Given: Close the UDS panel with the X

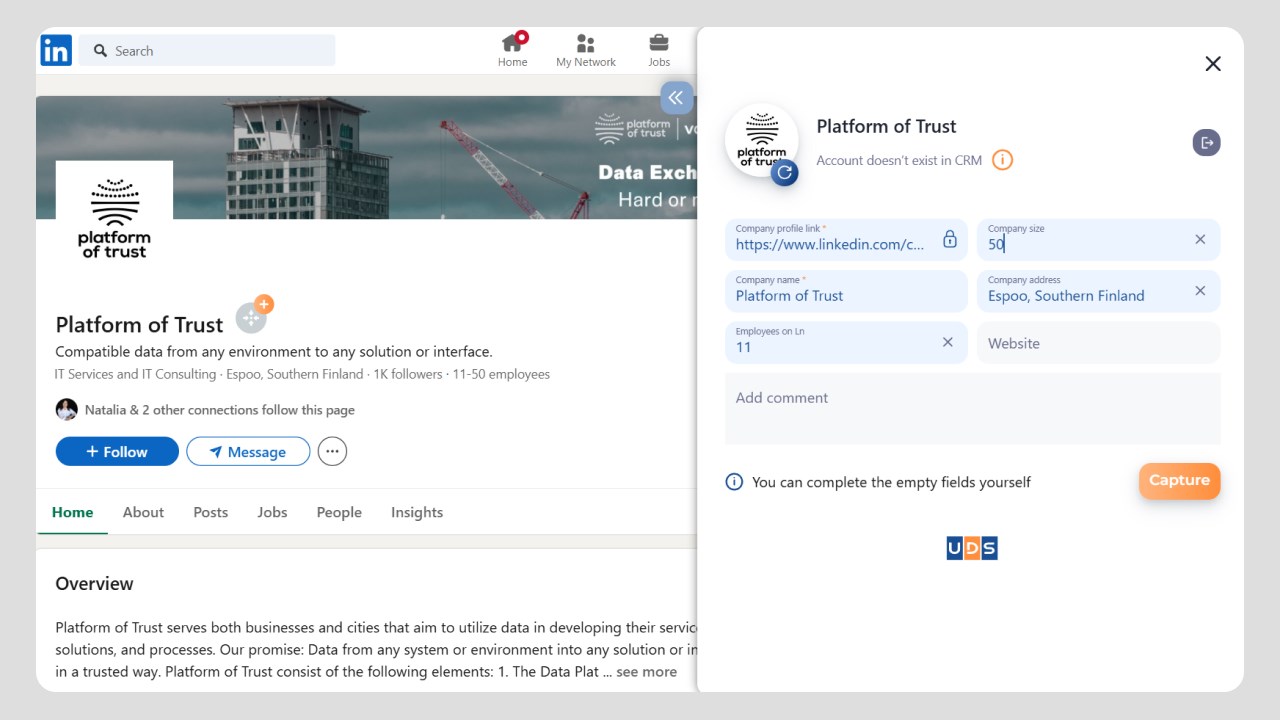Looking at the screenshot, I should click(1213, 64).
